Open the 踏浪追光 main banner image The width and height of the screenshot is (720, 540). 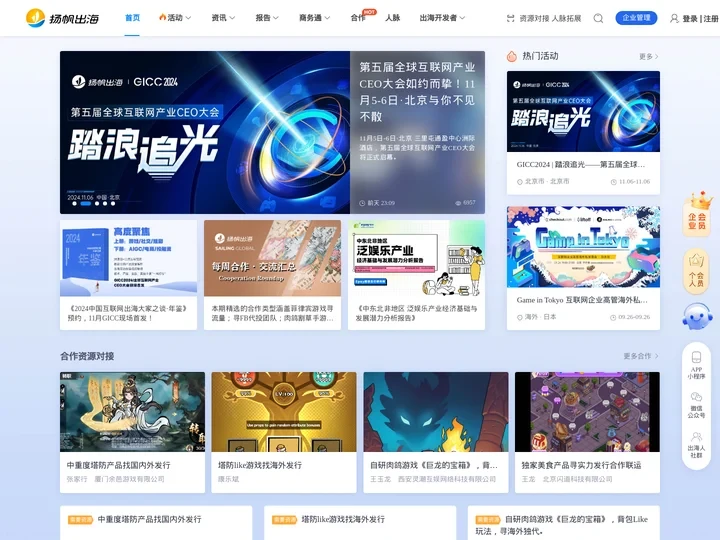[205, 132]
